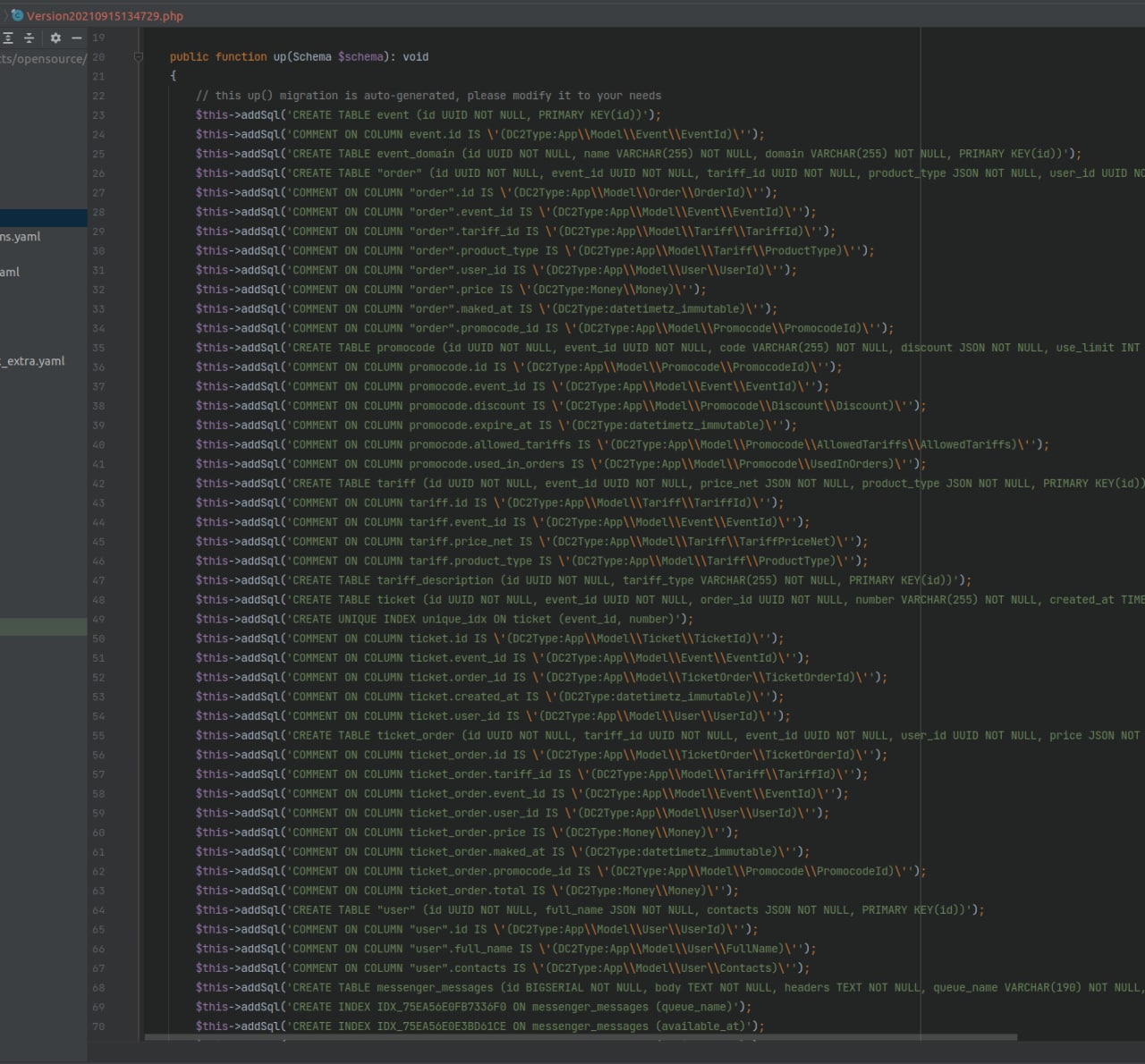The image size is (1145, 1064).
Task: Select the file ending in ns.yaml
Action: click(x=21, y=237)
